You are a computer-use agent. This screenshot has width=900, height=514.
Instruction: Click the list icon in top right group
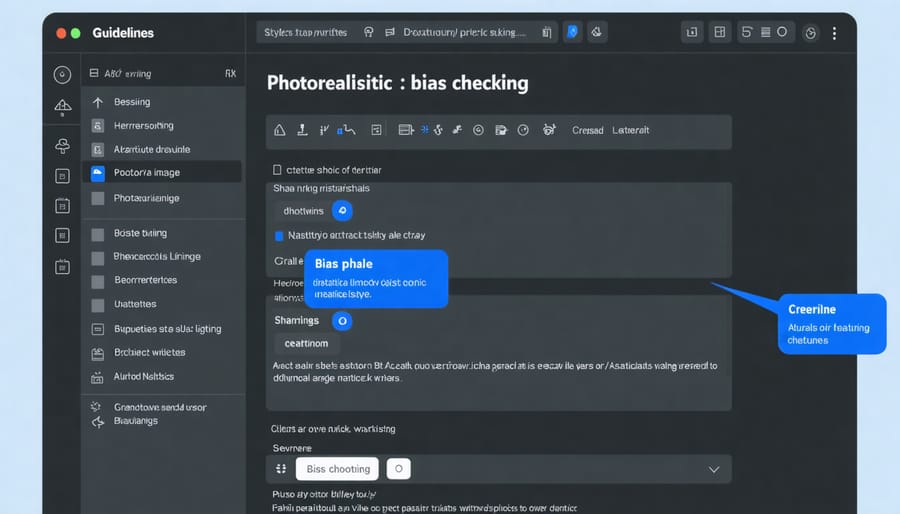[x=765, y=32]
